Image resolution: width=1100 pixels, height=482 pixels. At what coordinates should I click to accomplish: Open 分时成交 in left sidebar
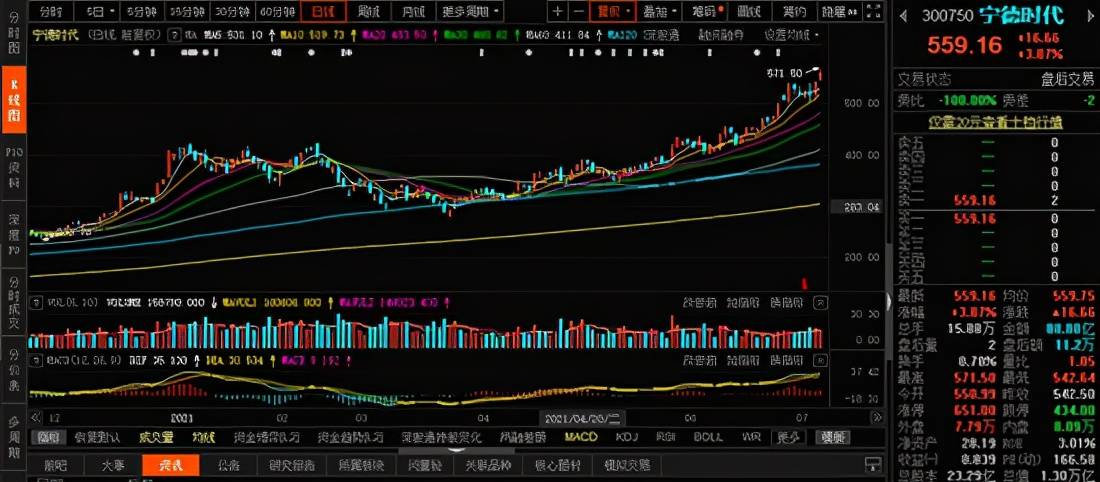(13, 302)
